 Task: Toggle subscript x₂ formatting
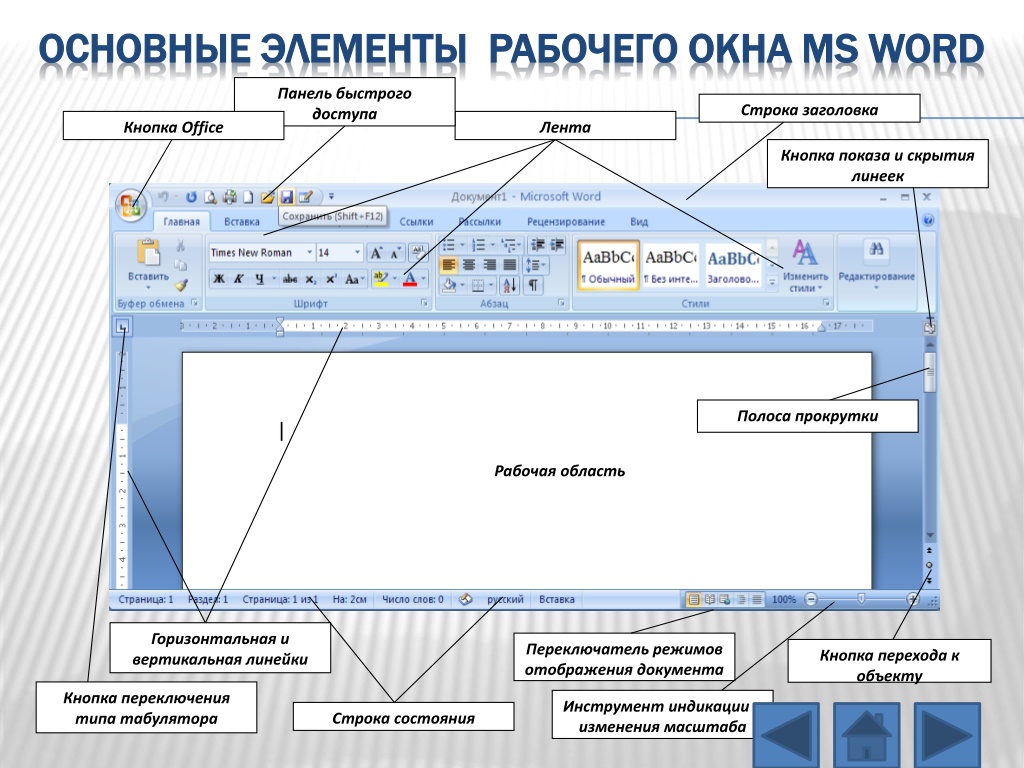click(311, 279)
